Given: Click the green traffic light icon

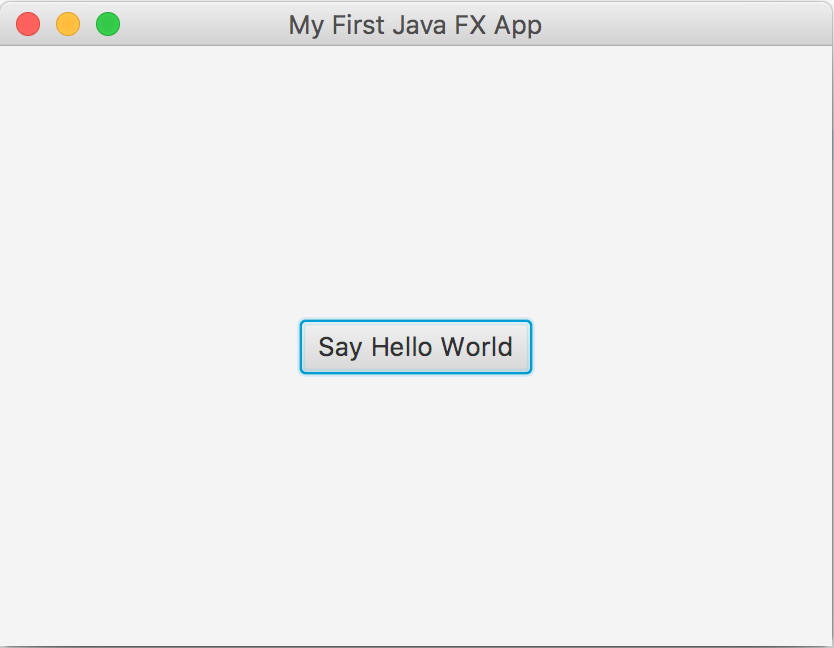Looking at the screenshot, I should [x=108, y=24].
